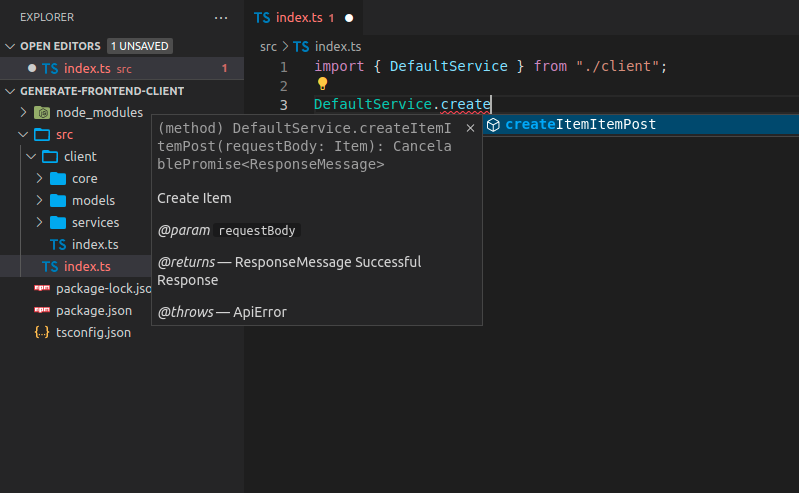Open index.ts inside the client folder
Image resolution: width=799 pixels, height=493 pixels.
[x=95, y=245]
